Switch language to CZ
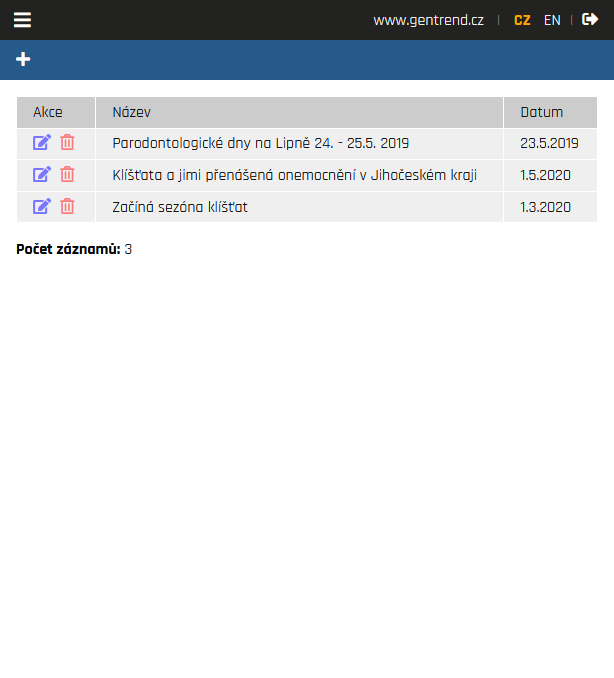This screenshot has height=678, width=614. point(522,20)
